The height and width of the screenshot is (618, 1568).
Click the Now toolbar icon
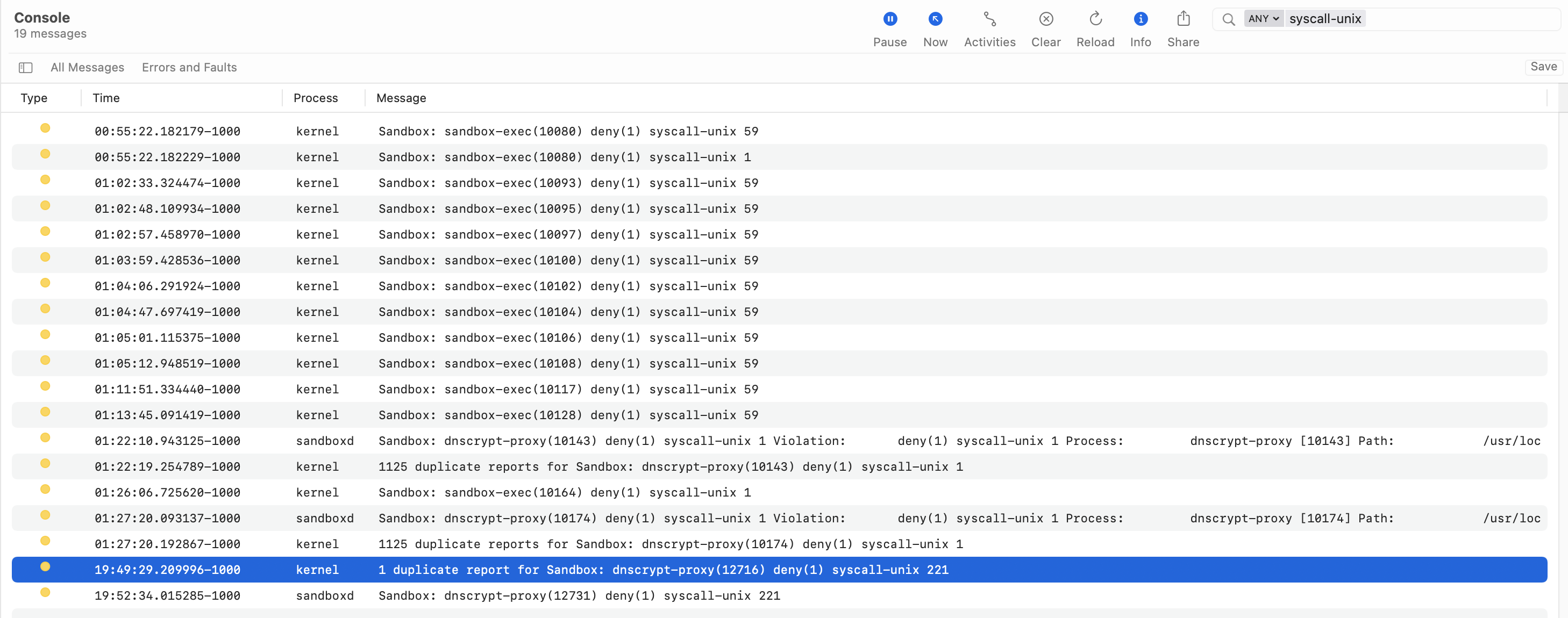click(935, 19)
